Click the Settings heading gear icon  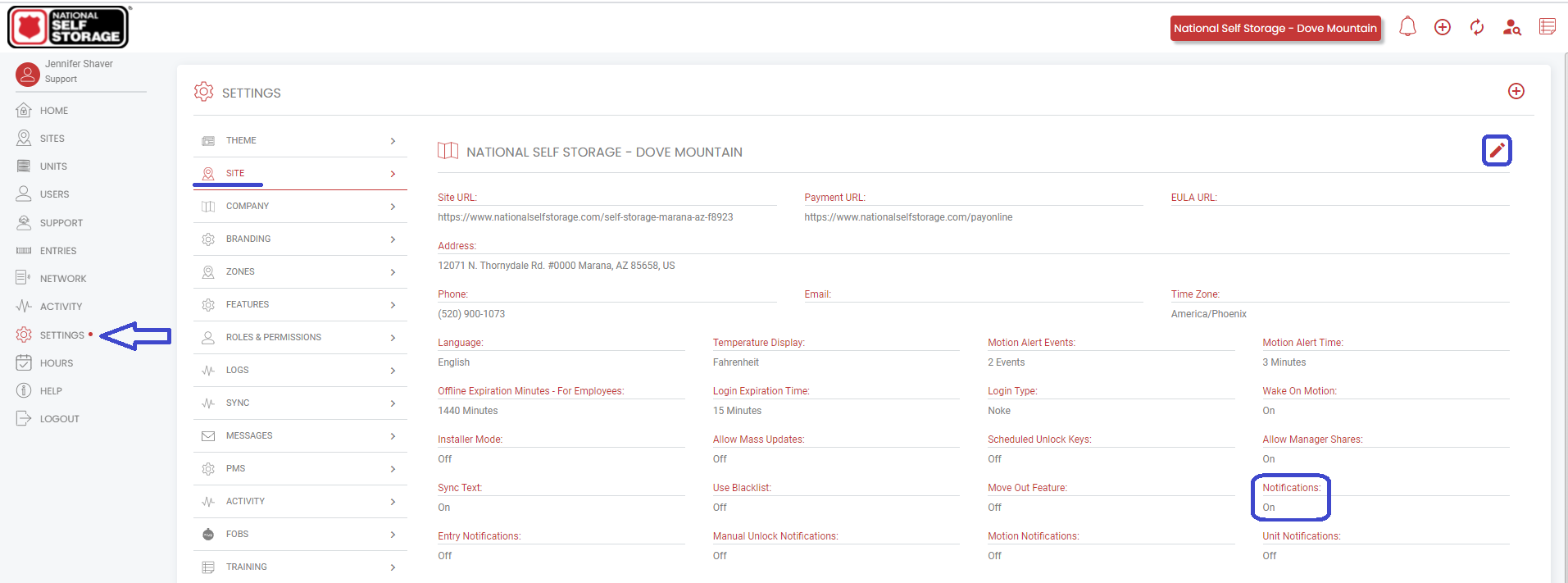coord(203,92)
